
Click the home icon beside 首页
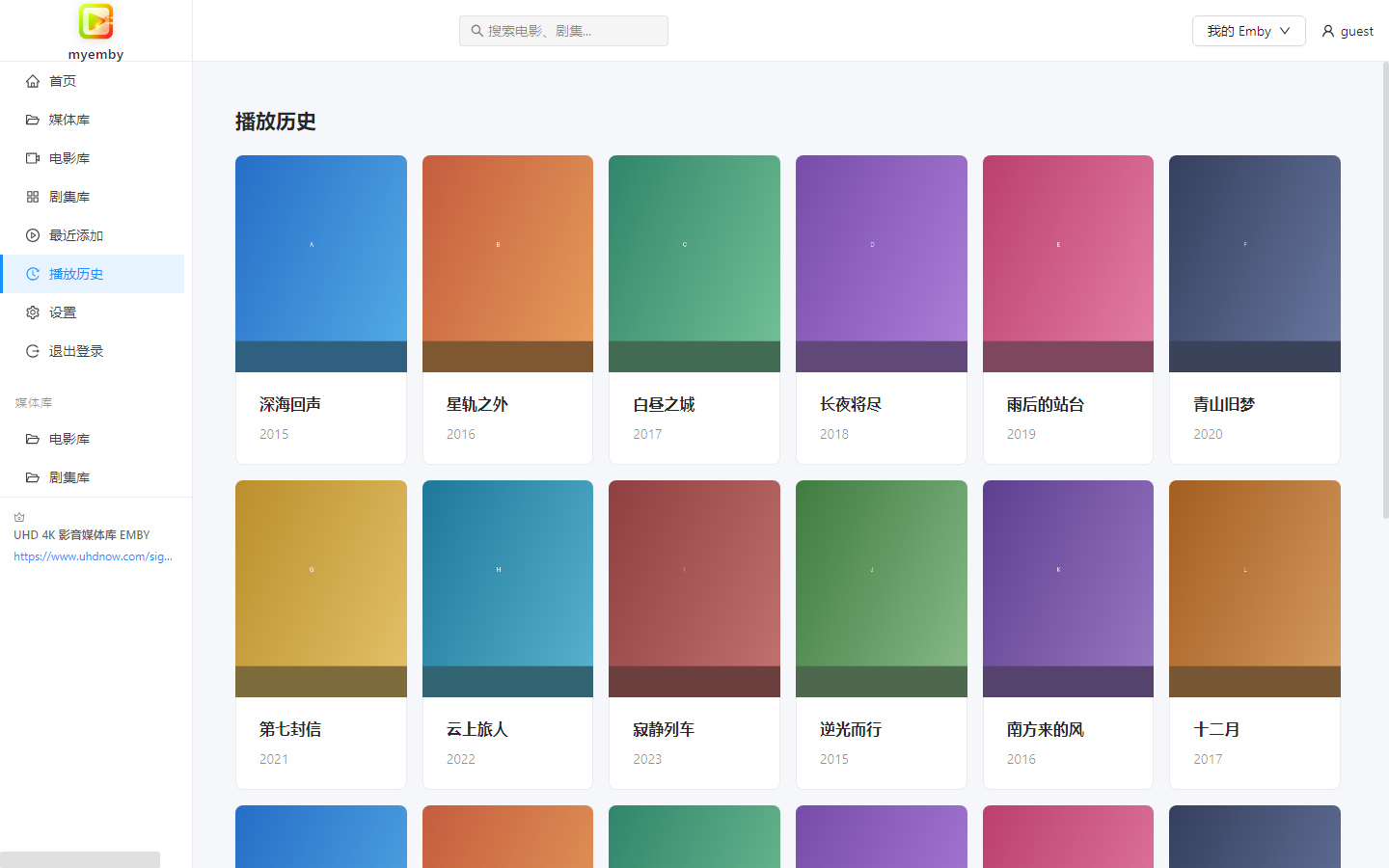pyautogui.click(x=33, y=81)
